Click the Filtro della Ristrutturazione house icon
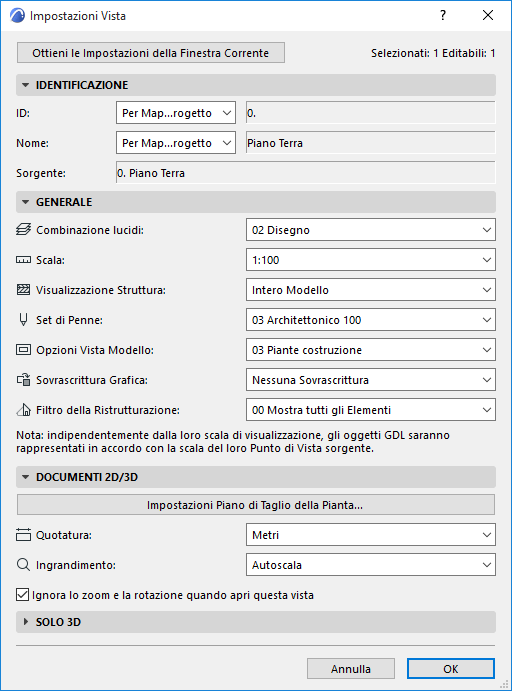The width and height of the screenshot is (512, 691). [23, 410]
